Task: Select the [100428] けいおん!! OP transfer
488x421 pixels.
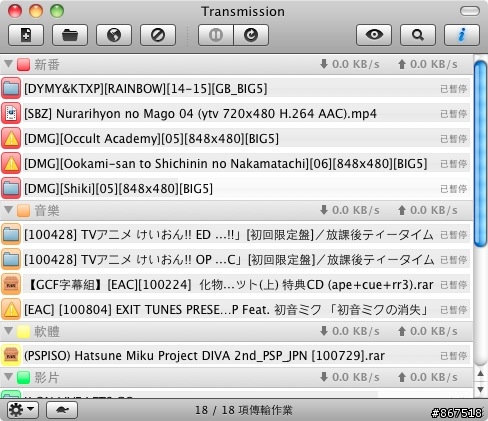Action: [x=235, y=260]
